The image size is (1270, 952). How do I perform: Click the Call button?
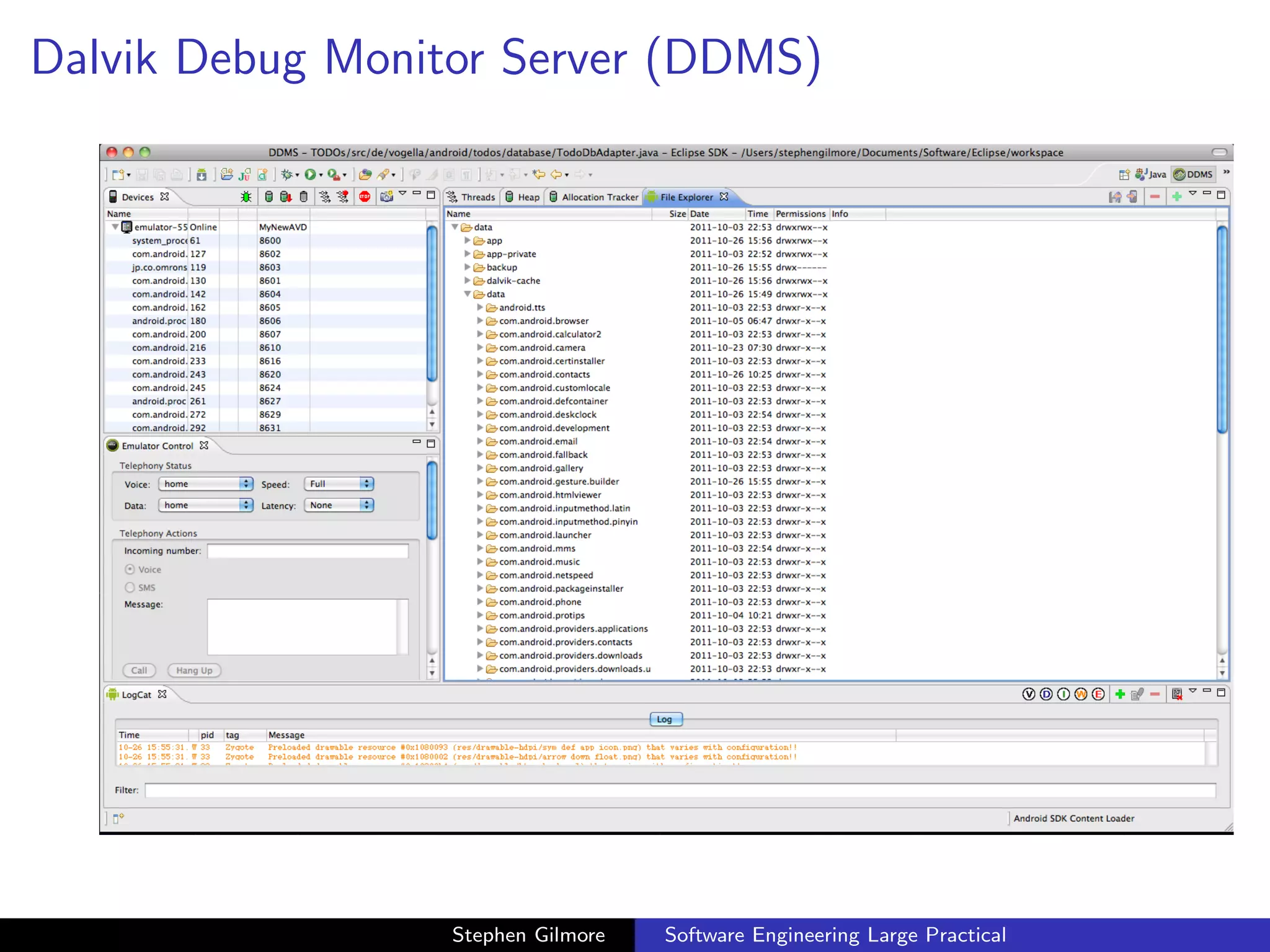point(140,670)
